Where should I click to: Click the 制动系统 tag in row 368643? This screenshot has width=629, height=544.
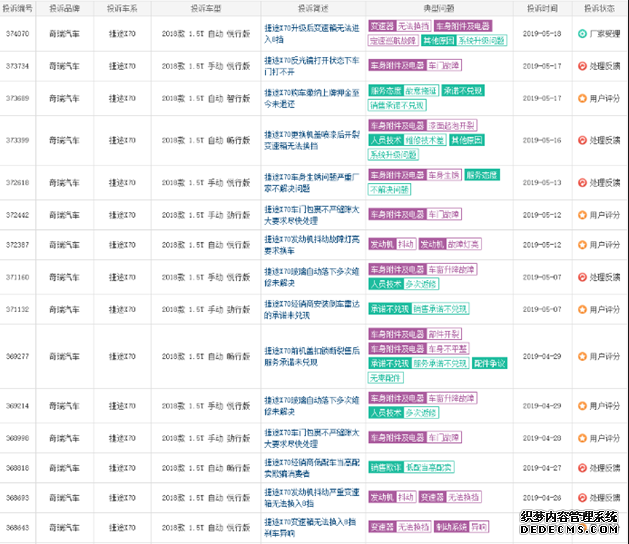[x=452, y=527]
